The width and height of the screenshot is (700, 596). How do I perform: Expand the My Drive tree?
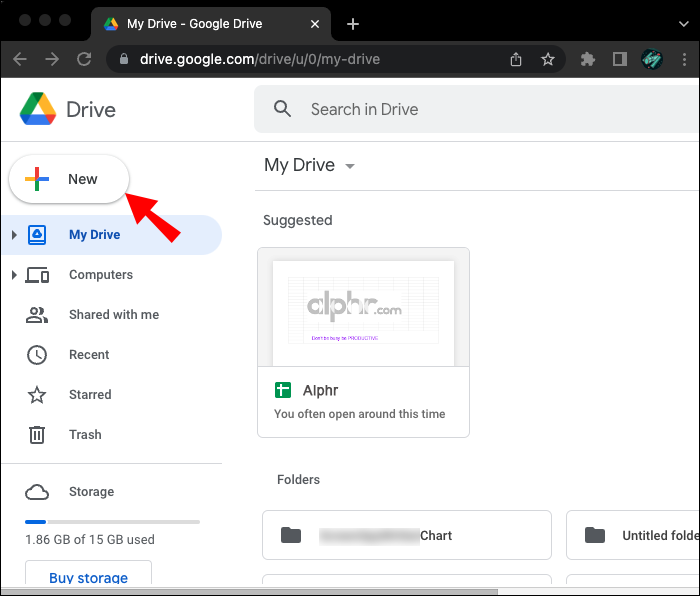coord(14,235)
